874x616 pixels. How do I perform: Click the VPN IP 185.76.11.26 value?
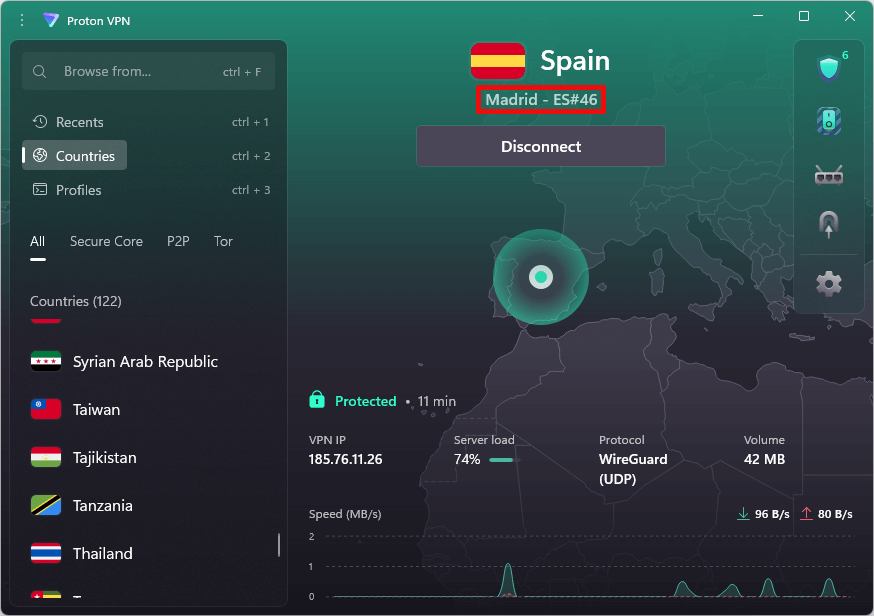pos(346,459)
